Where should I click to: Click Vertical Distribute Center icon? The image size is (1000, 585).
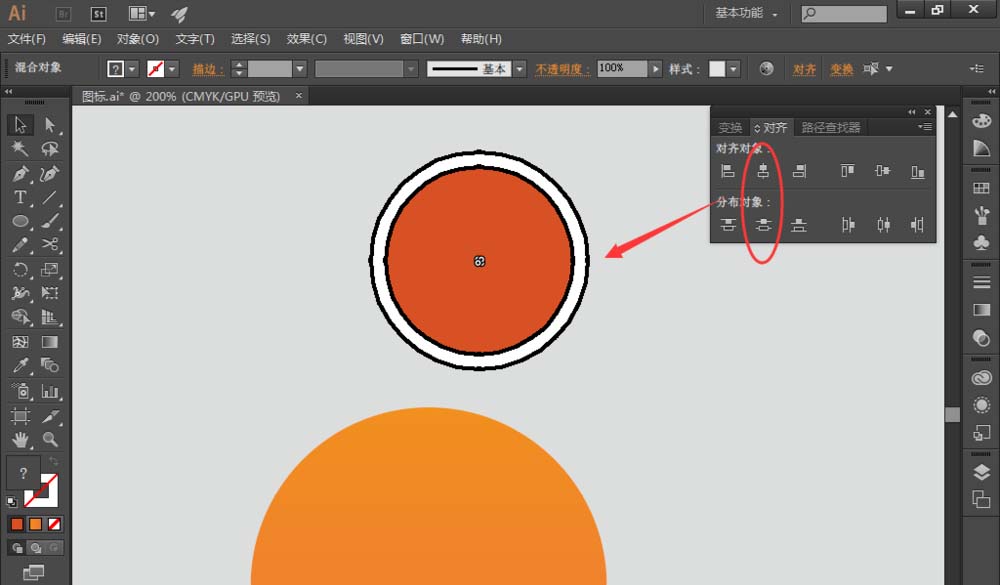pyautogui.click(x=763, y=225)
